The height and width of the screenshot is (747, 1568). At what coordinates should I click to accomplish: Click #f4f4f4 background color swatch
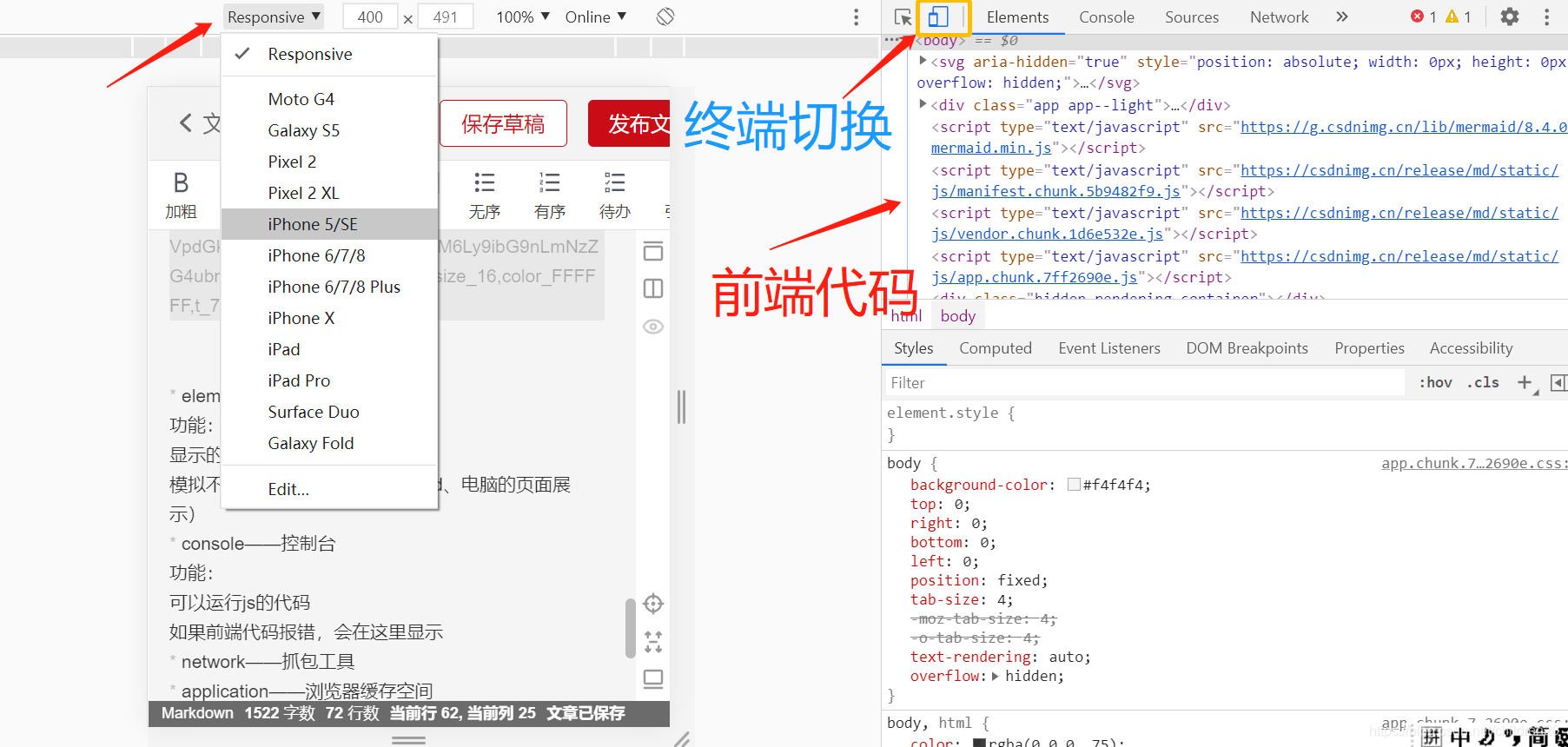click(1074, 485)
